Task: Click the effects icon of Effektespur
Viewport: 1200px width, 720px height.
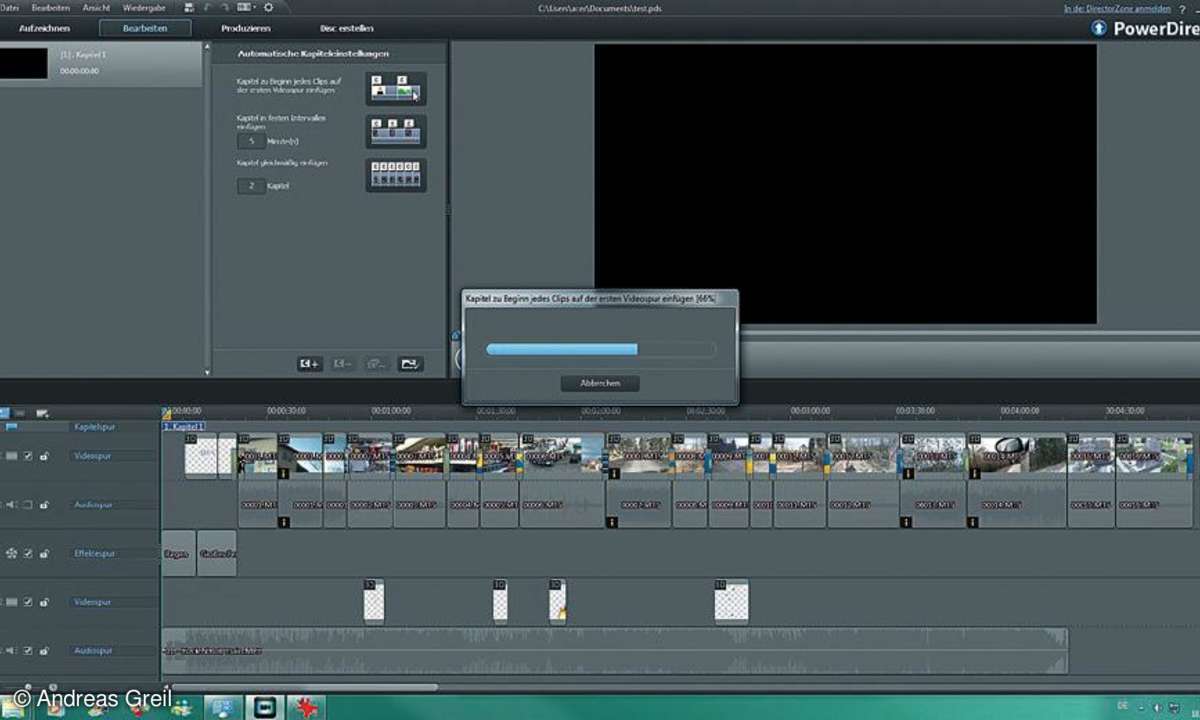Action: (11, 553)
